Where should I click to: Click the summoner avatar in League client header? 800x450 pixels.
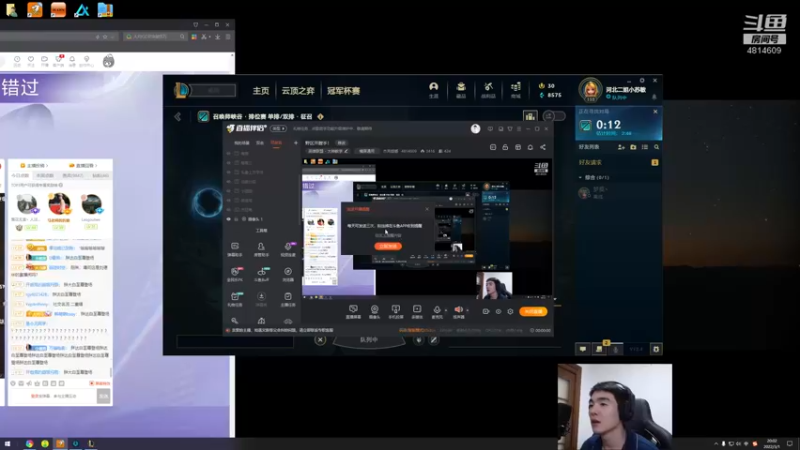click(x=590, y=90)
